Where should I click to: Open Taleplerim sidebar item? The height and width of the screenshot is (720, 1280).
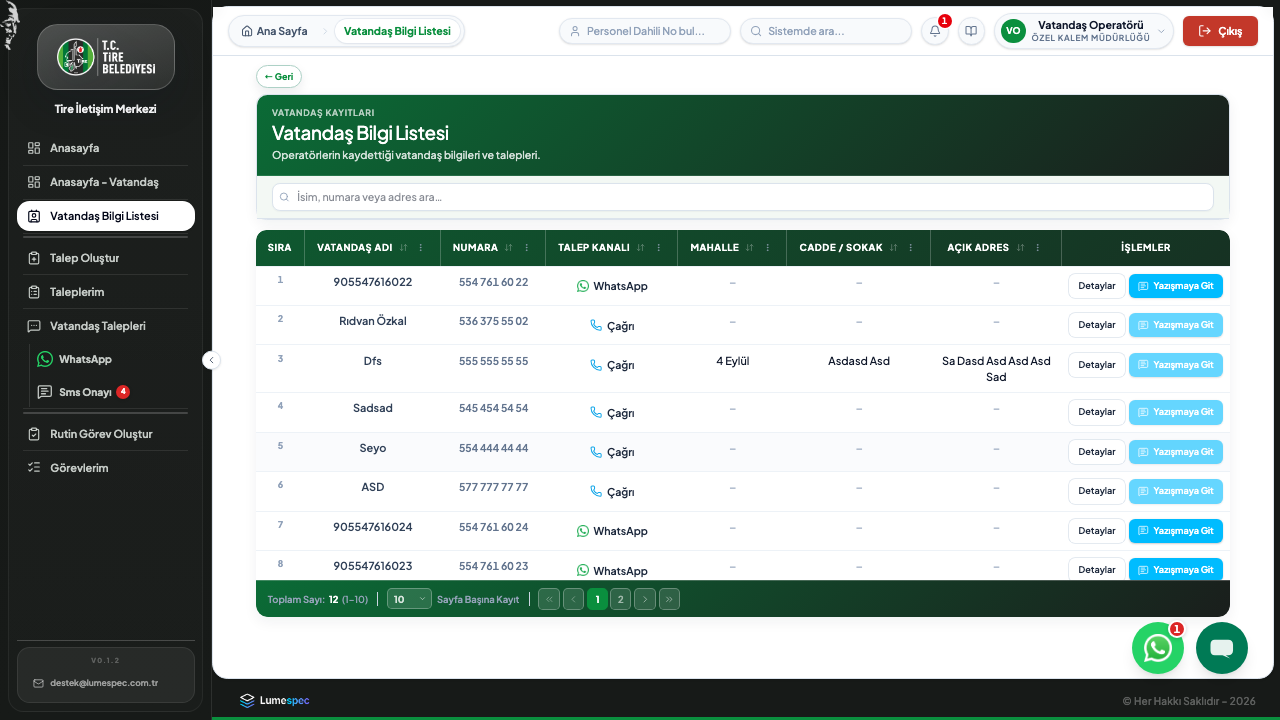point(106,292)
